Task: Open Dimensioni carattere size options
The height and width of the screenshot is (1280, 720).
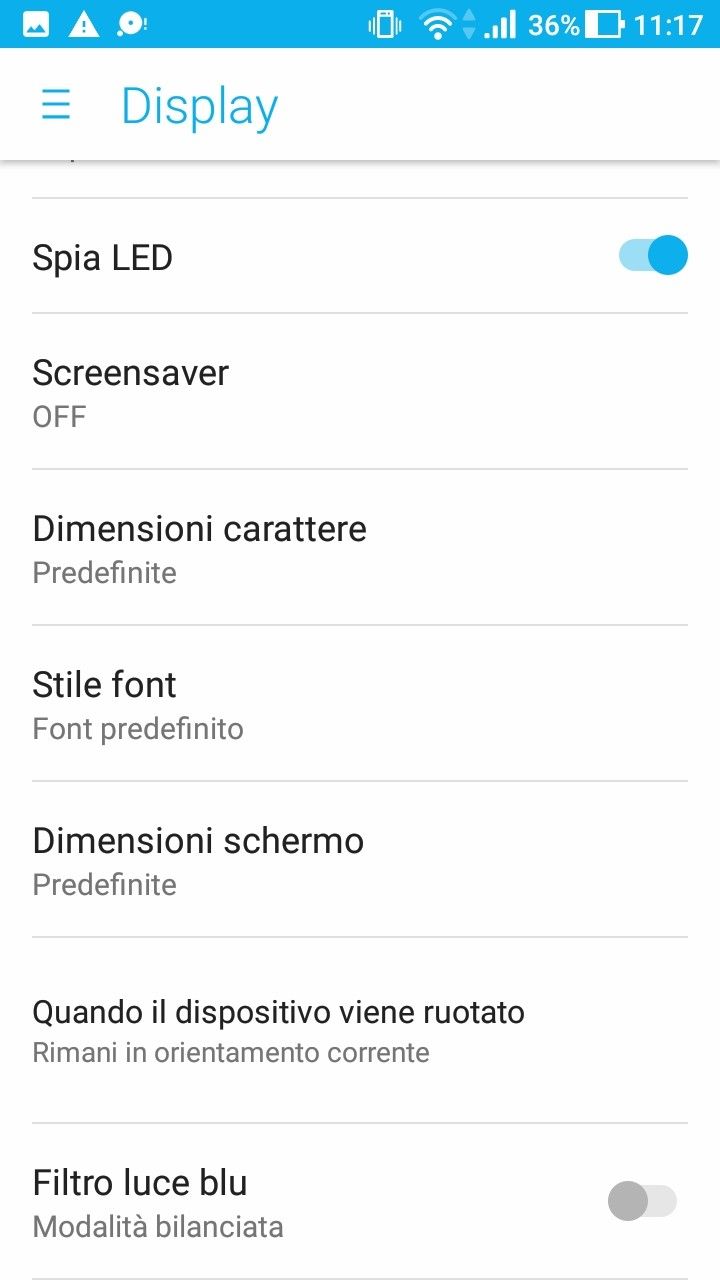Action: point(360,547)
